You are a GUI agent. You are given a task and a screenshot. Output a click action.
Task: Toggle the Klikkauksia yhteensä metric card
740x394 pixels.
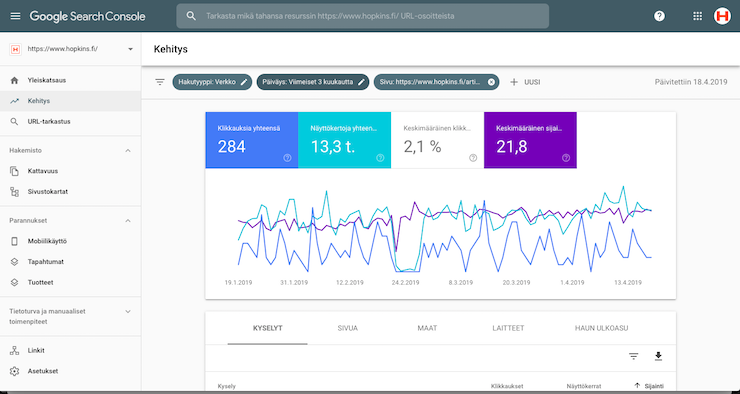pos(252,140)
